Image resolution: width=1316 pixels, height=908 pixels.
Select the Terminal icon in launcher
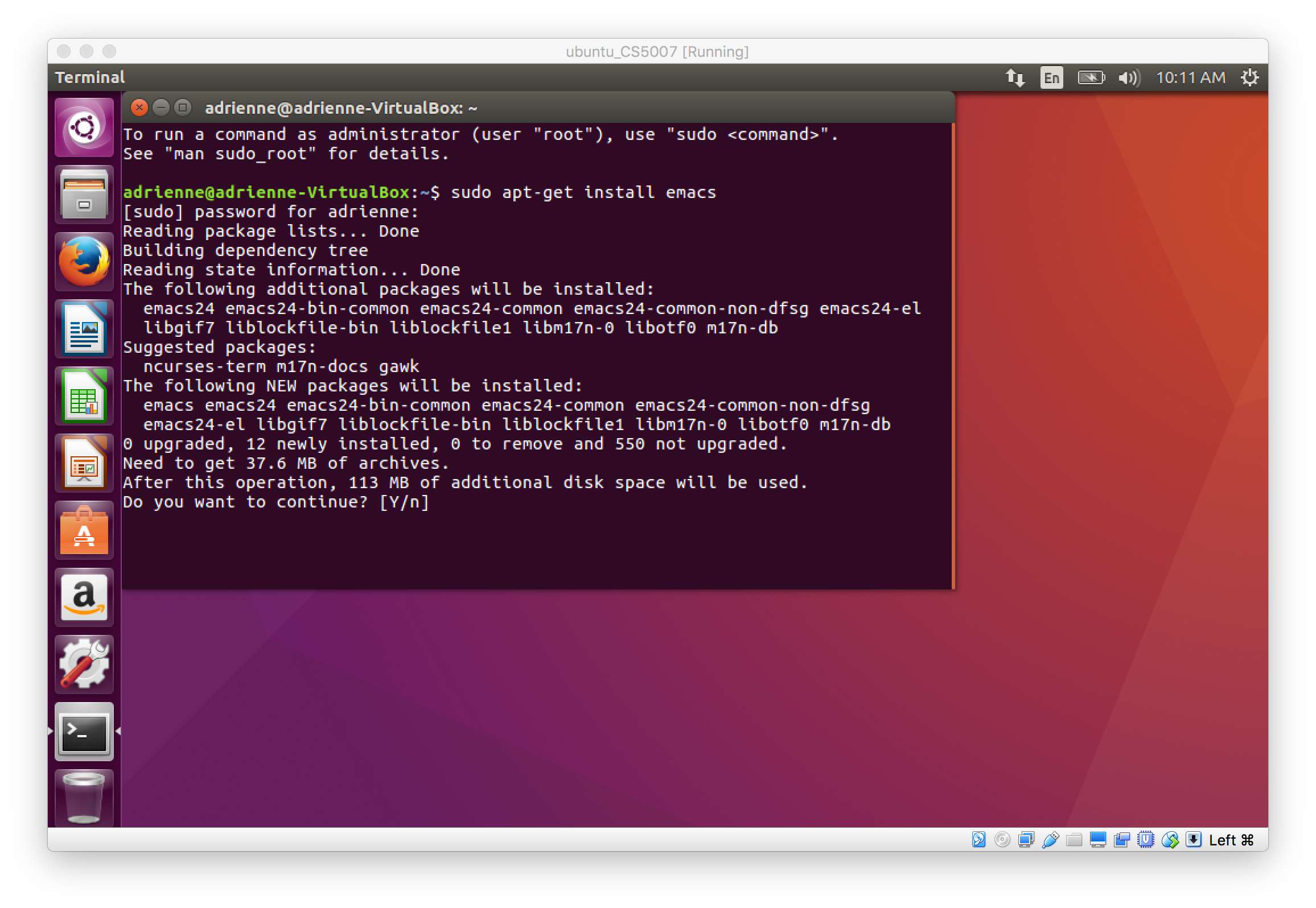(84, 732)
